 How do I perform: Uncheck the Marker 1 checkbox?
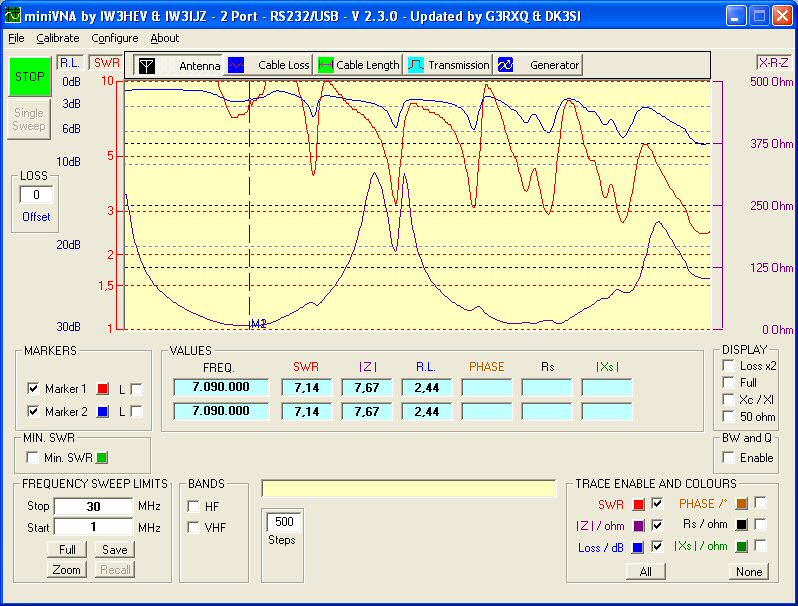pyautogui.click(x=34, y=388)
